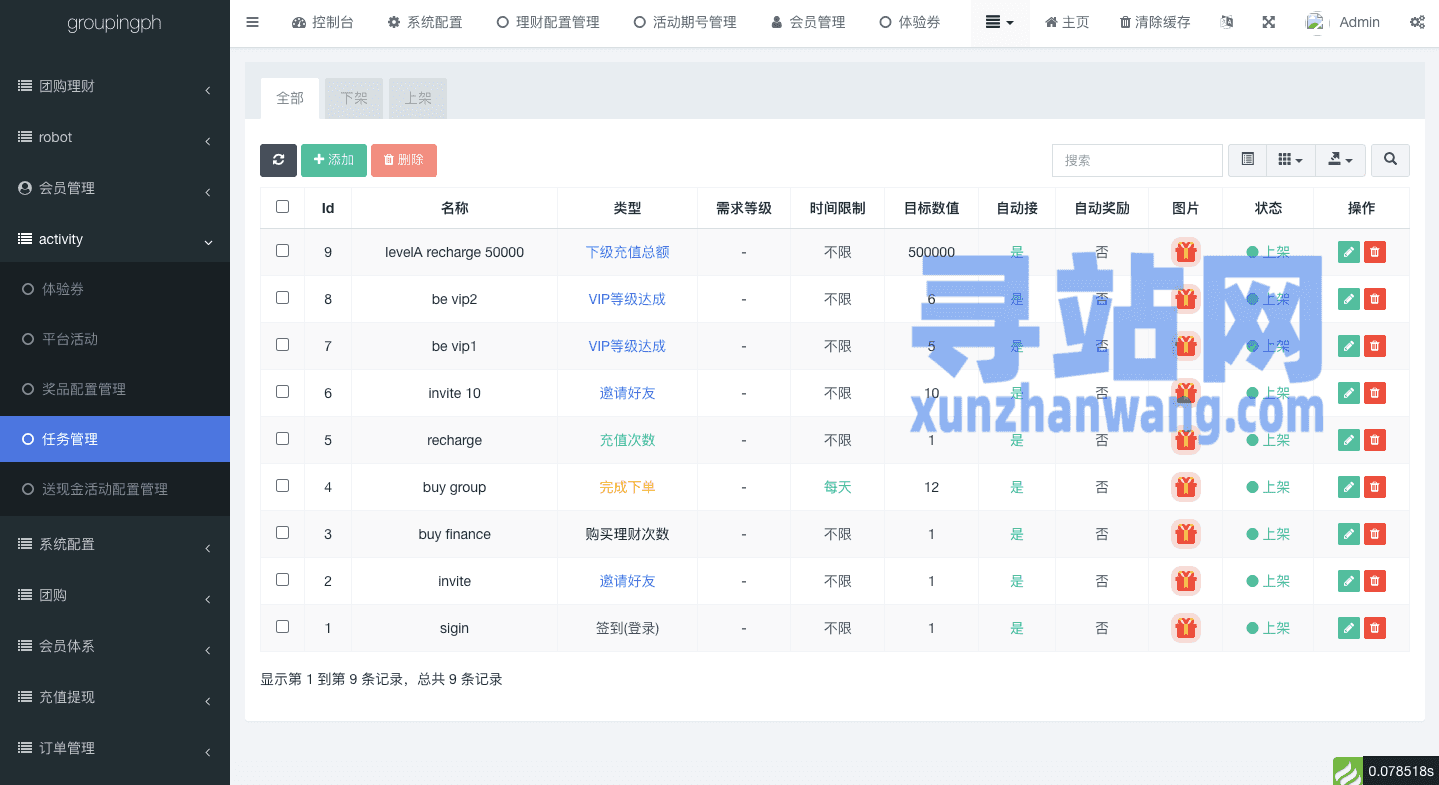Image resolution: width=1439 pixels, height=785 pixels.
Task: Expand the 系统配置 sidebar menu
Action: pos(115,545)
